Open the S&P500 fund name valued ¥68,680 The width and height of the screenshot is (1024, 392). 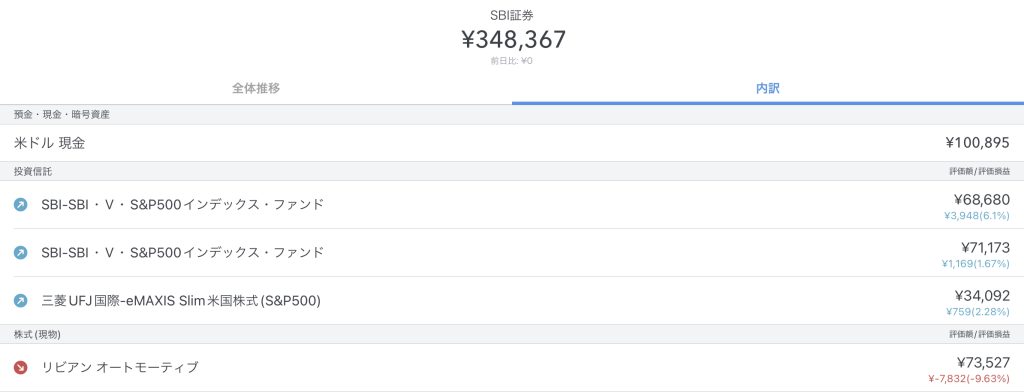click(182, 204)
